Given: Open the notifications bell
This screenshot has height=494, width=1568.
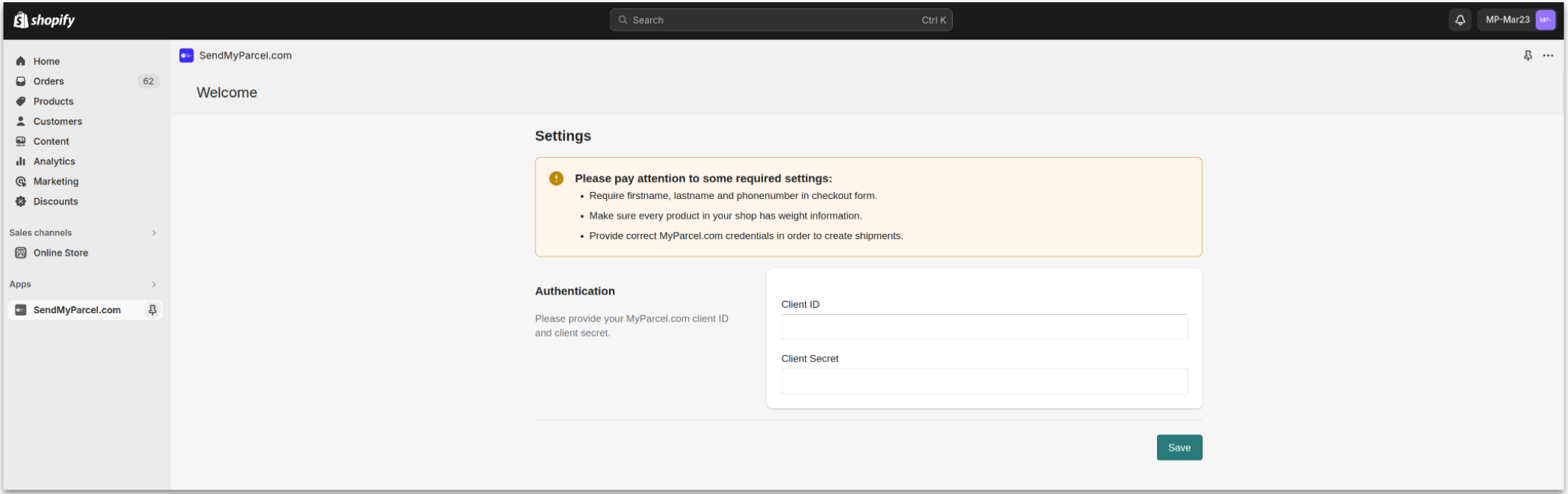Looking at the screenshot, I should pyautogui.click(x=1460, y=20).
